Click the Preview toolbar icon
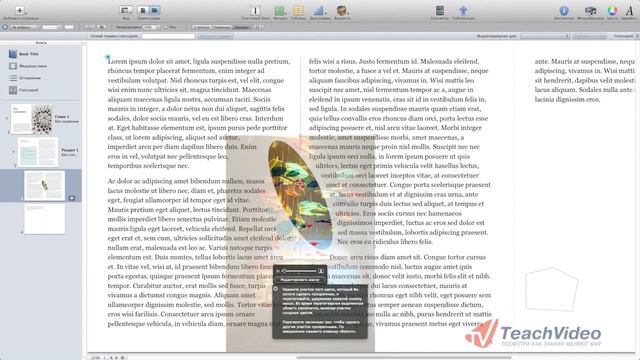The image size is (640, 360). [x=440, y=10]
